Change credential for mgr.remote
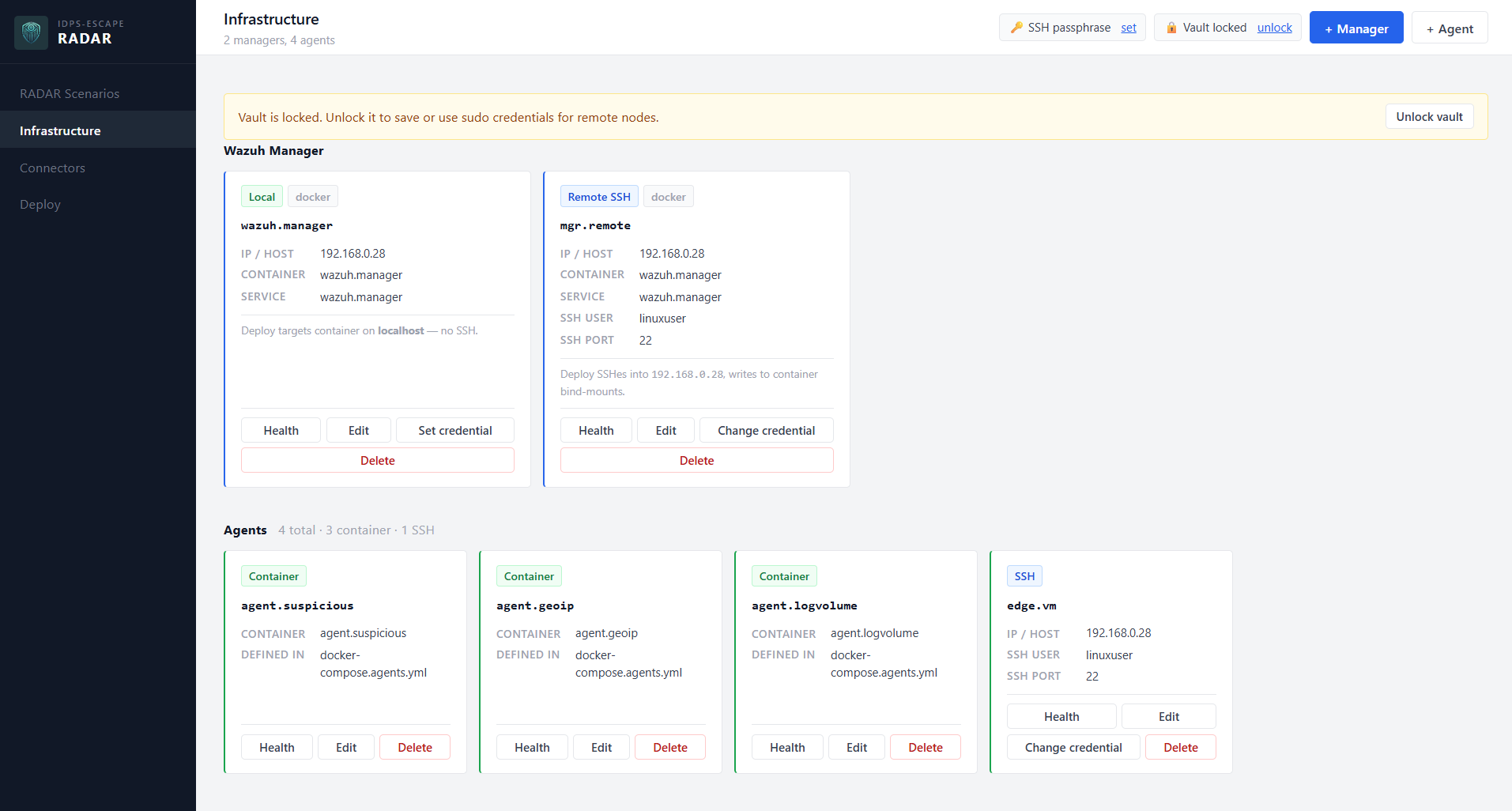Viewport: 1512px width, 811px height. [766, 430]
